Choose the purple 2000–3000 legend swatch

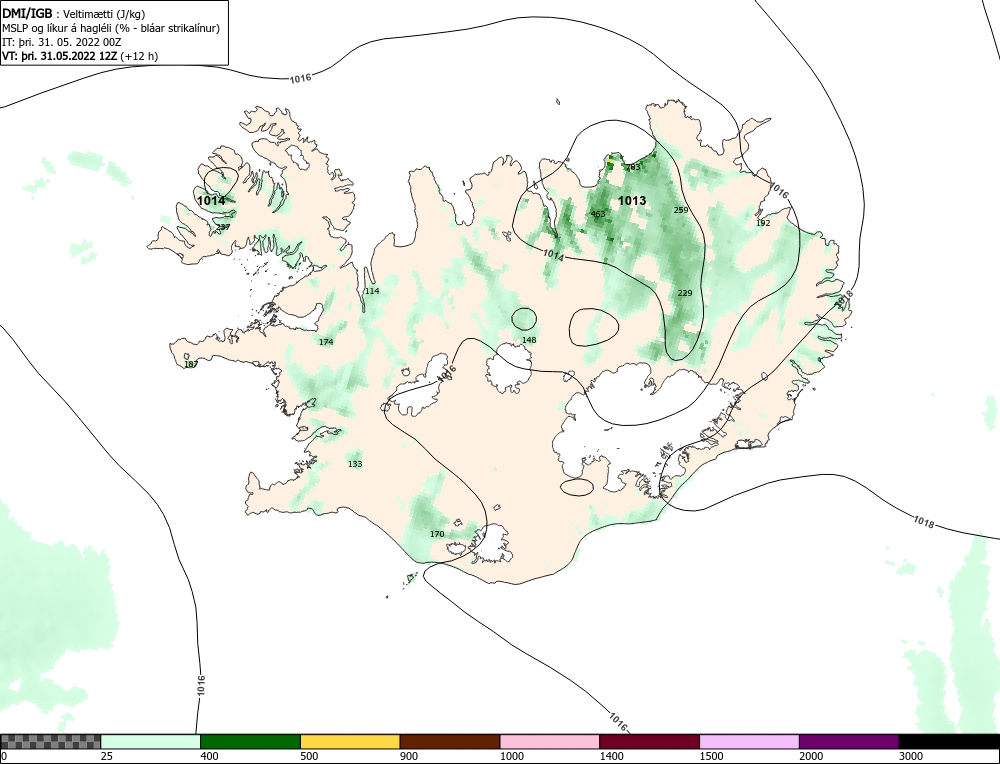pos(849,741)
